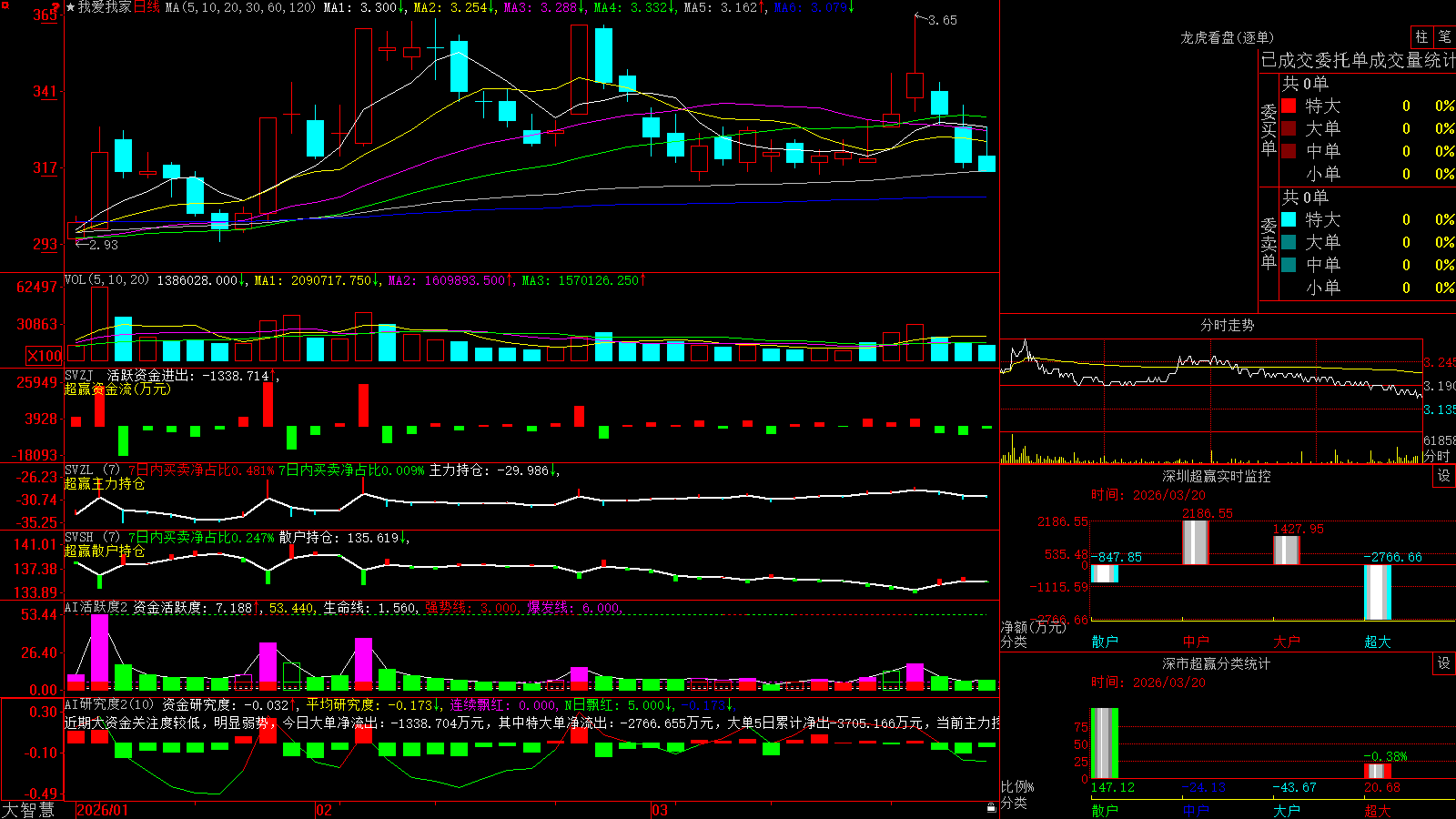Click the lock icon at chart bottom-right
This screenshot has height=819, width=1456.
[x=991, y=807]
